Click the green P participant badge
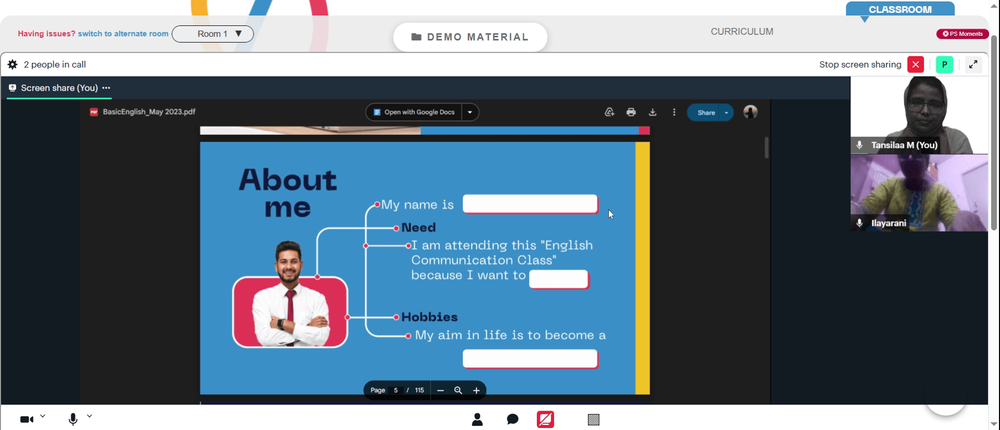 click(945, 64)
